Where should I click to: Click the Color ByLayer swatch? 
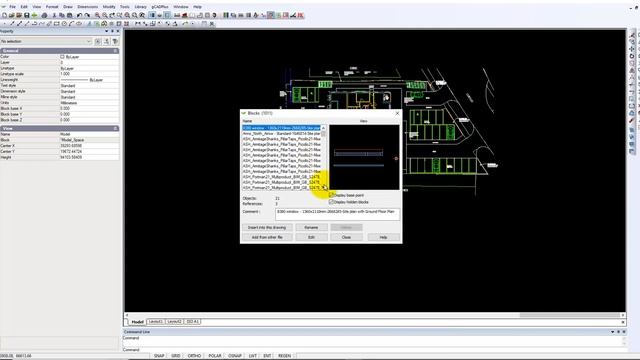pos(62,57)
